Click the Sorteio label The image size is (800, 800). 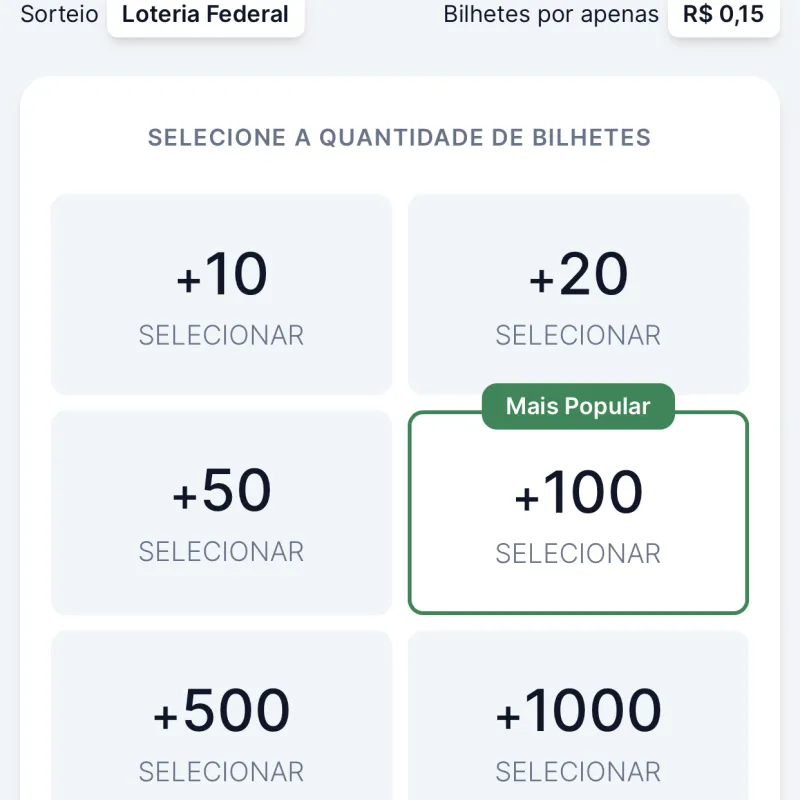tap(58, 15)
